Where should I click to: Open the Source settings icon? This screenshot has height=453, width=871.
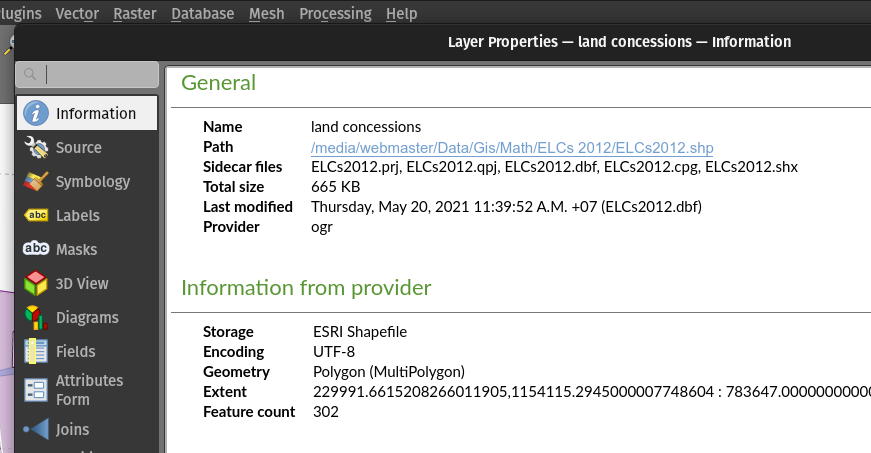pos(36,148)
